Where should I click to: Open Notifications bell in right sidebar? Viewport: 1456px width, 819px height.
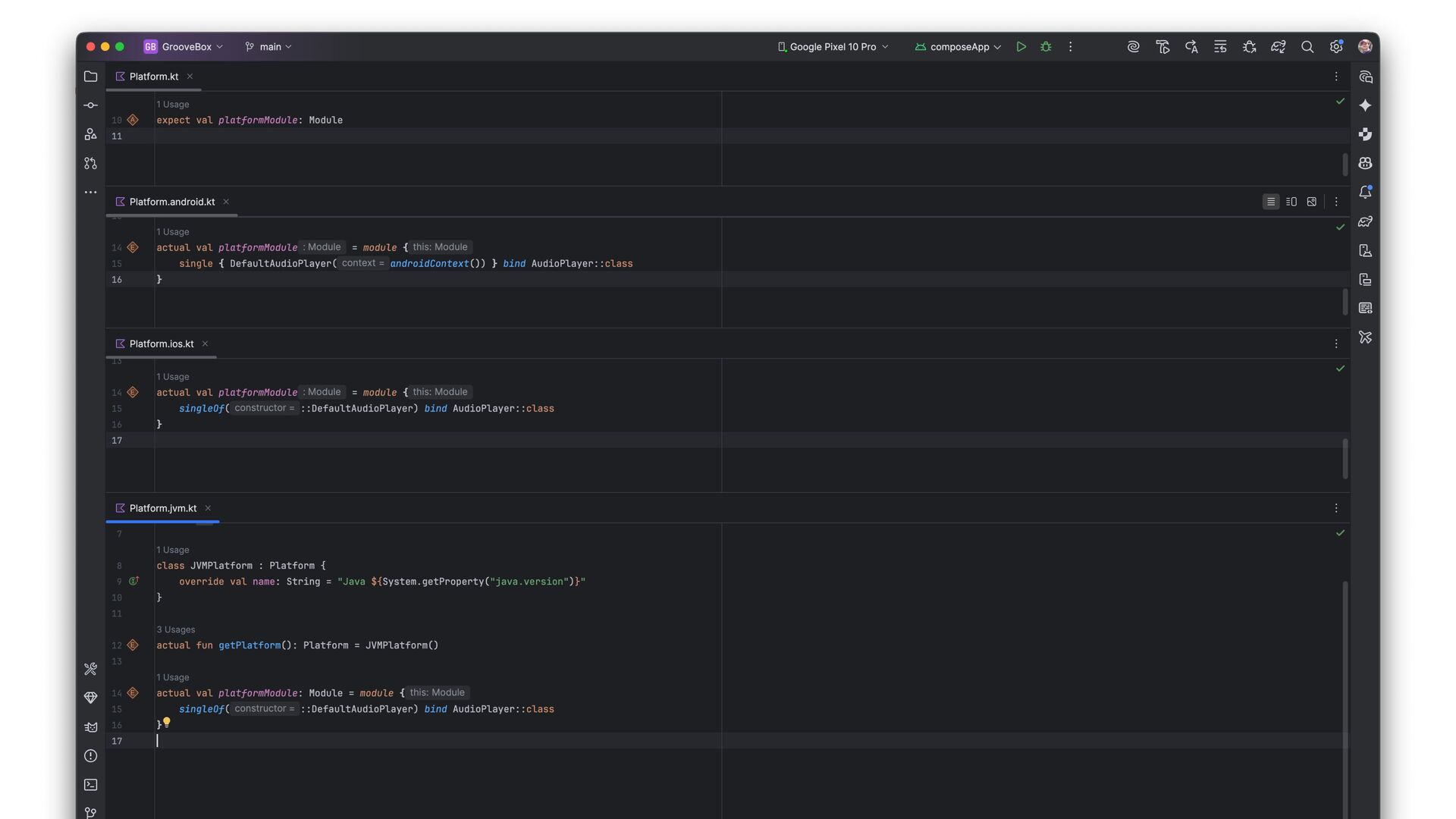1365,193
